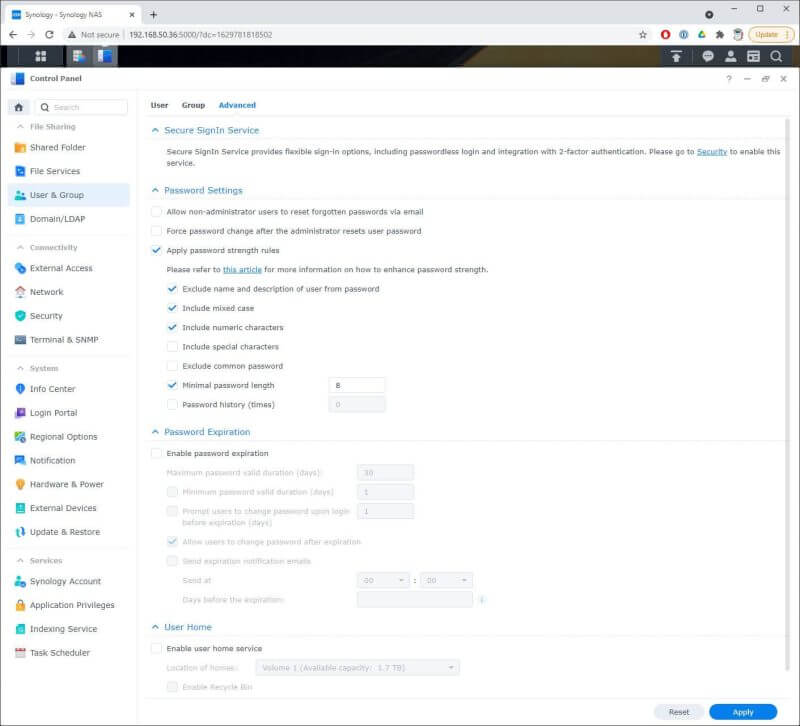Uncheck Include mixed case
This screenshot has height=726, width=800.
click(x=173, y=308)
